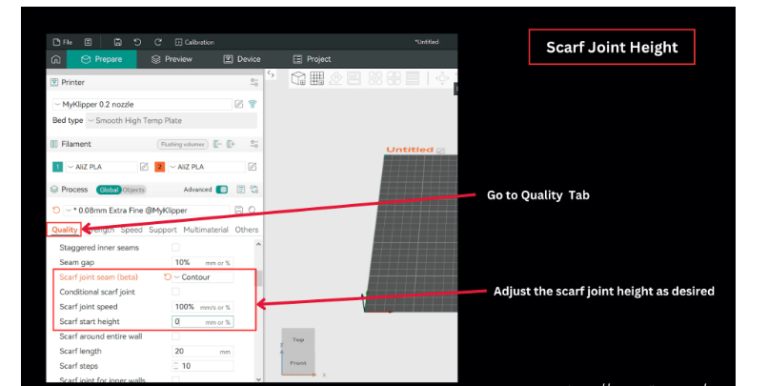This screenshot has height=386, width=768.
Task: Click the Seam gap input field
Action: 203,263
